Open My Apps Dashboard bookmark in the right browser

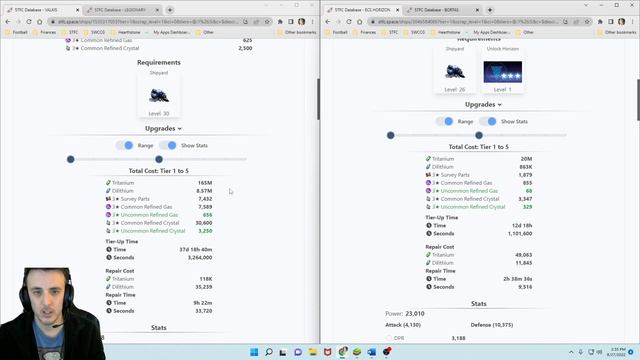489,32
